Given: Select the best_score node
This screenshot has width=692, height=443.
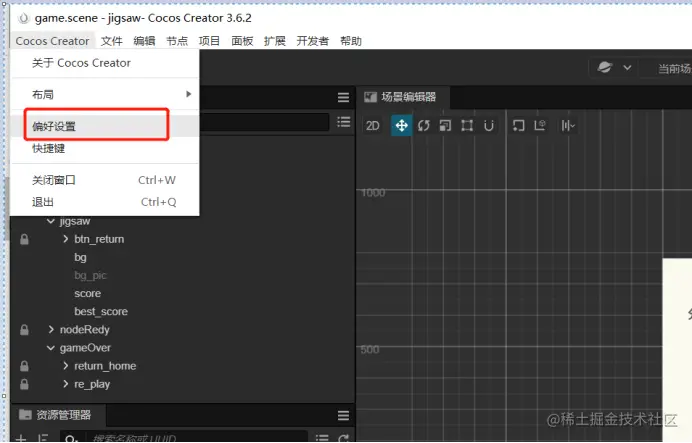Looking at the screenshot, I should (x=101, y=312).
